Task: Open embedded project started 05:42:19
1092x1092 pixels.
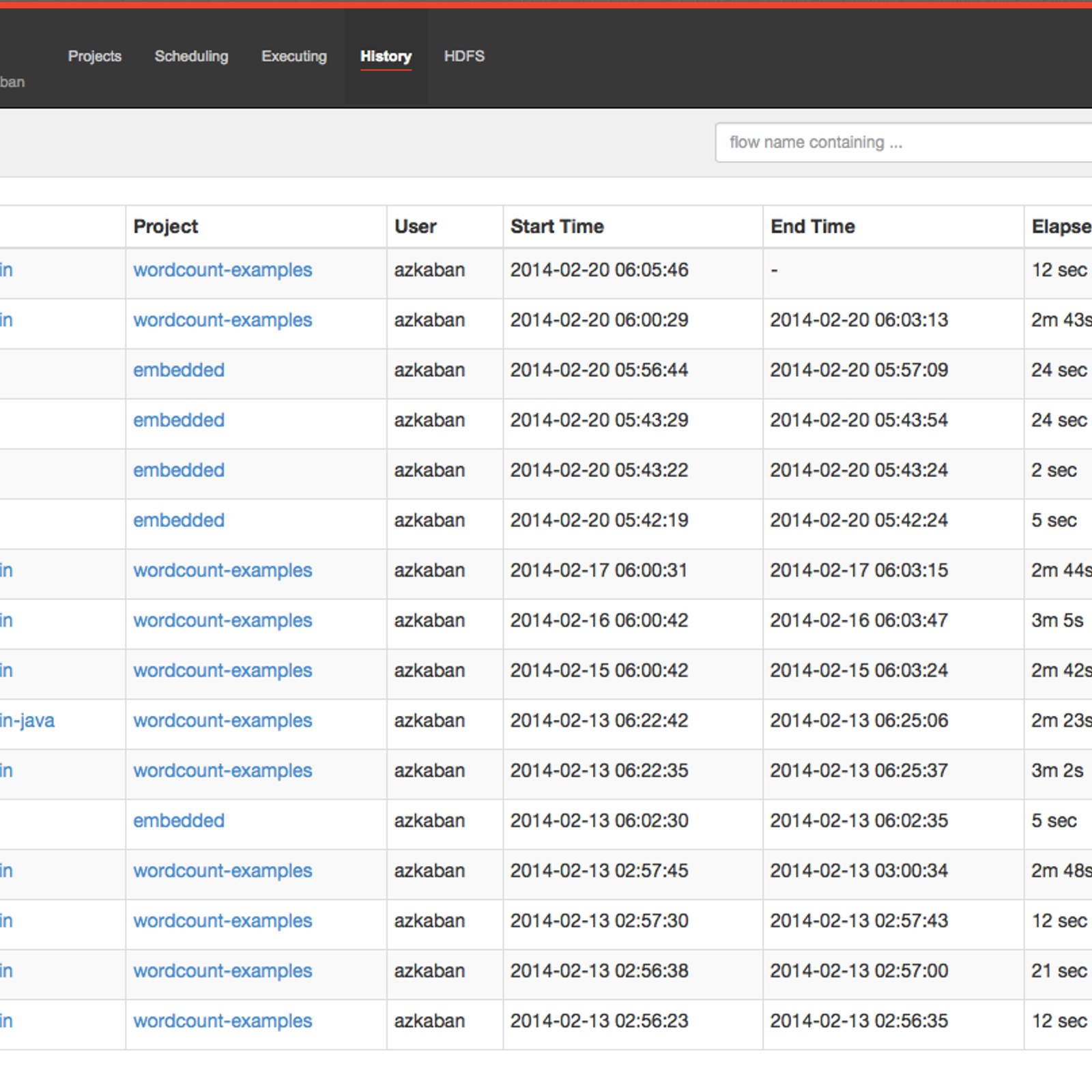Action: click(x=179, y=520)
